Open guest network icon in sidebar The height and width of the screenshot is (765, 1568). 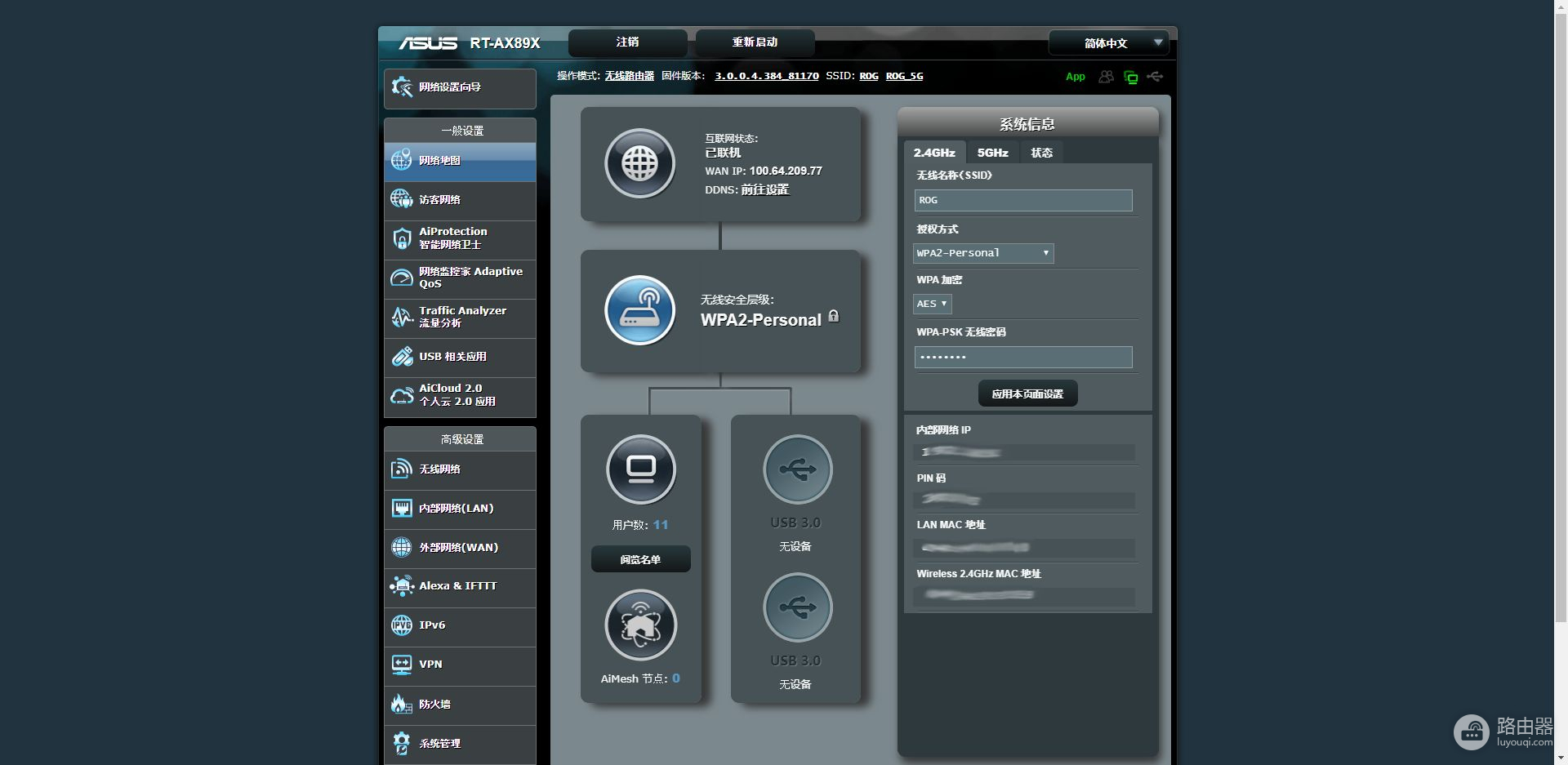pyautogui.click(x=401, y=199)
